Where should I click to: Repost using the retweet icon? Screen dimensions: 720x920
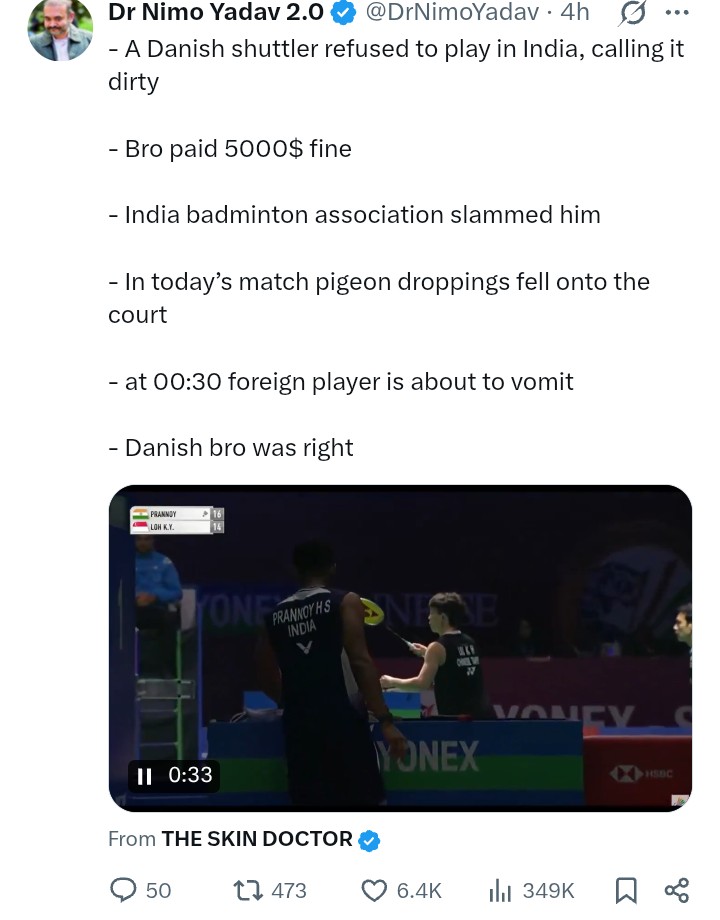coord(250,890)
